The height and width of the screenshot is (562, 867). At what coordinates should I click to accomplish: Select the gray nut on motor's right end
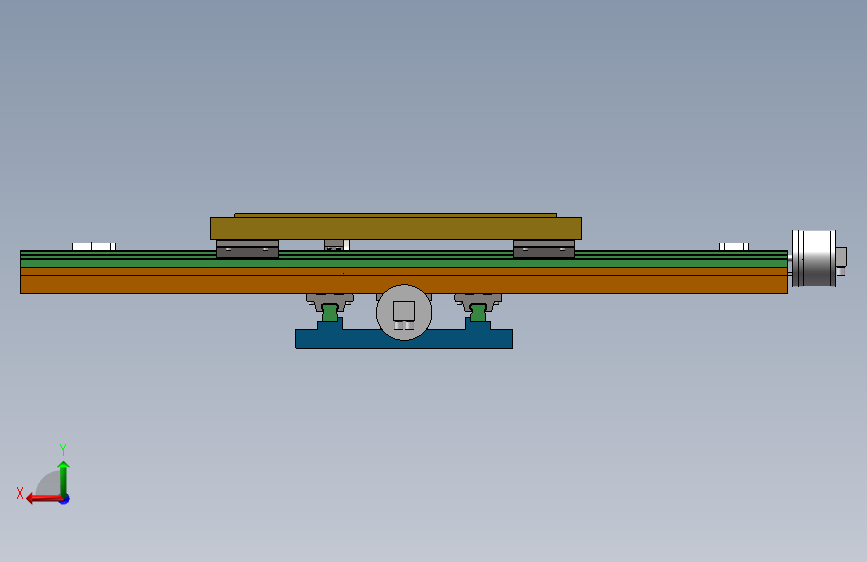tap(841, 257)
